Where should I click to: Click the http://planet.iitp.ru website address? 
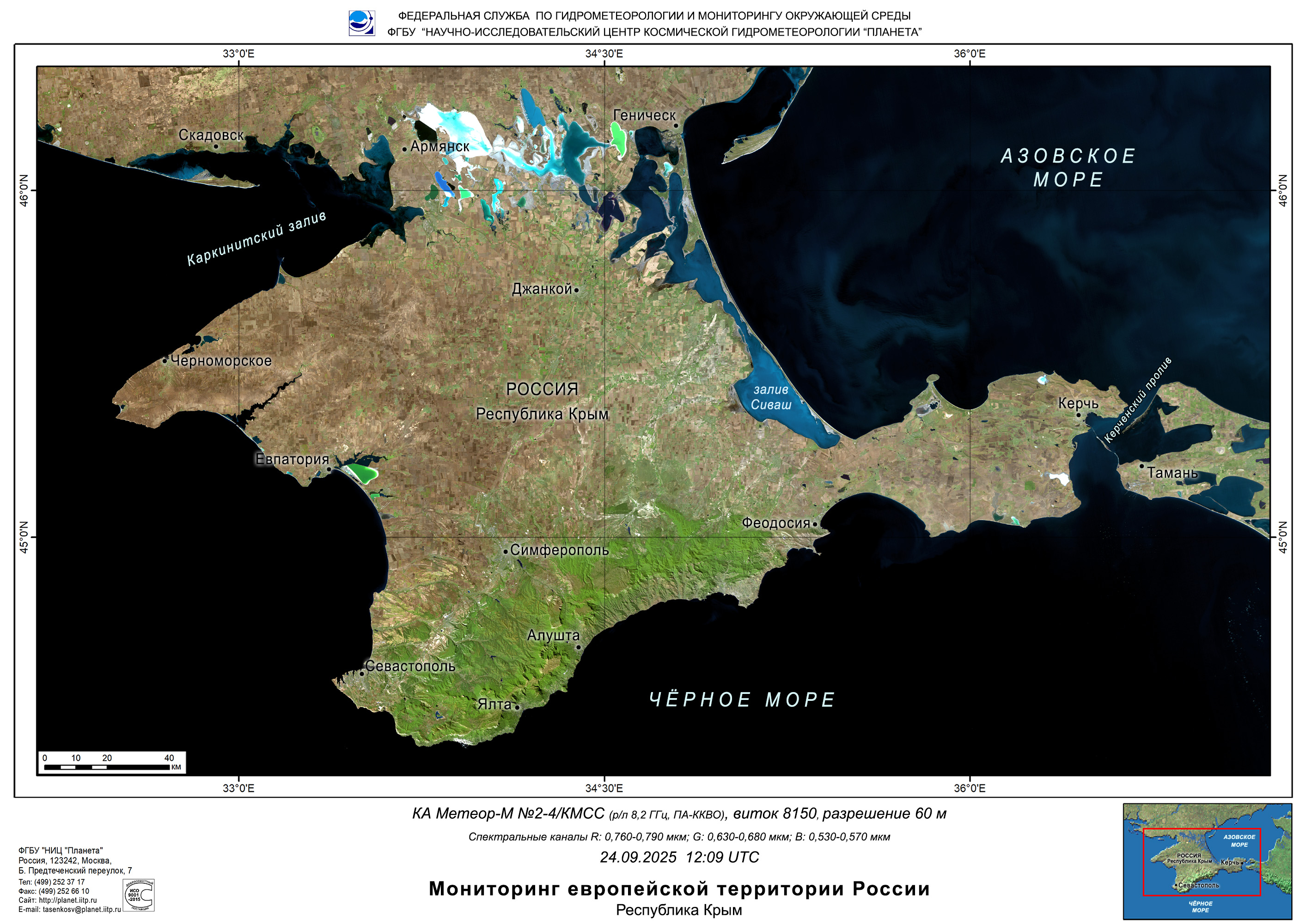point(68,900)
